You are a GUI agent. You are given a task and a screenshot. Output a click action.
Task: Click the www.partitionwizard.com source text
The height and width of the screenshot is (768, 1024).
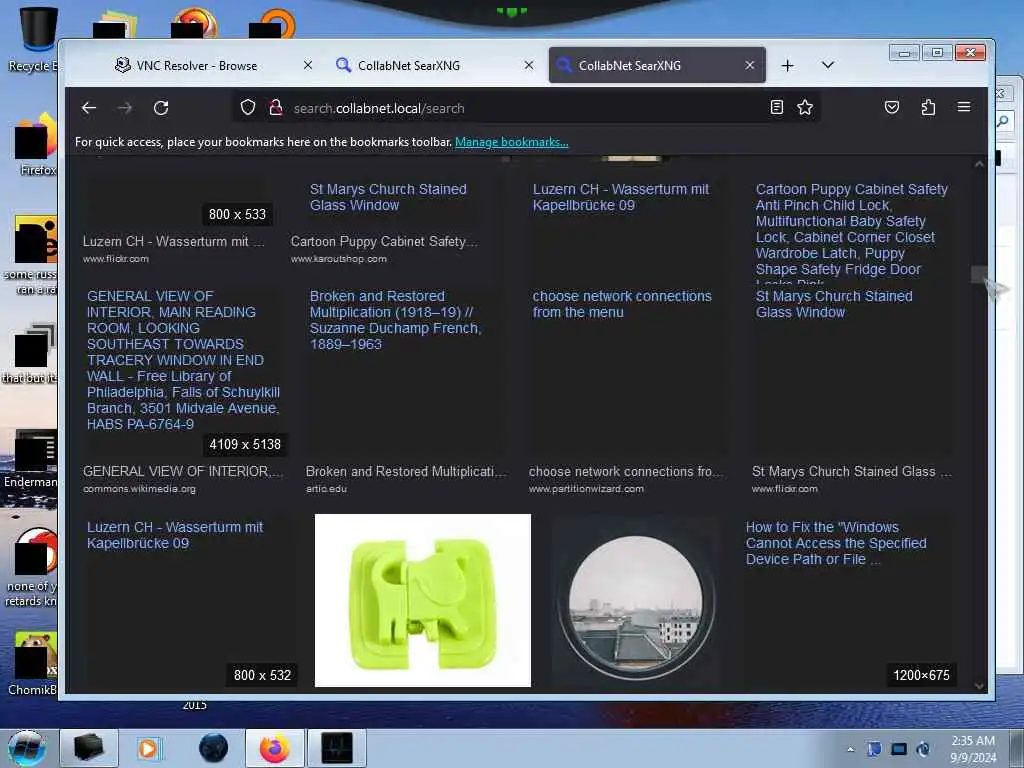586,488
